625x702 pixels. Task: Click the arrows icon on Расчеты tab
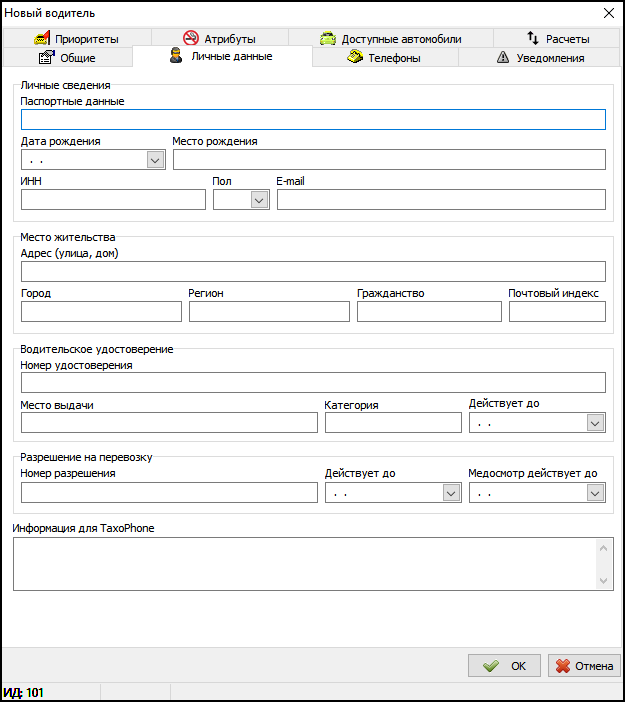533,39
